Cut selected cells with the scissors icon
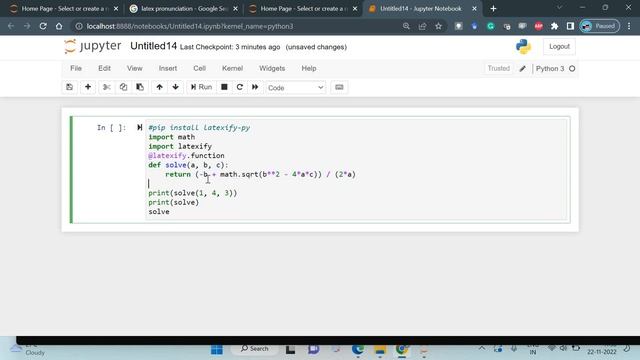 107,87
